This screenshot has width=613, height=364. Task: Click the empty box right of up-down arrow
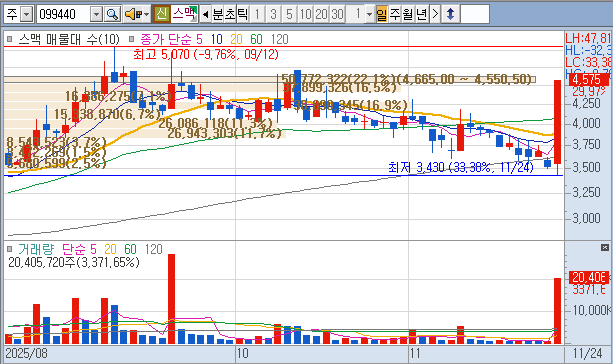click(475, 14)
